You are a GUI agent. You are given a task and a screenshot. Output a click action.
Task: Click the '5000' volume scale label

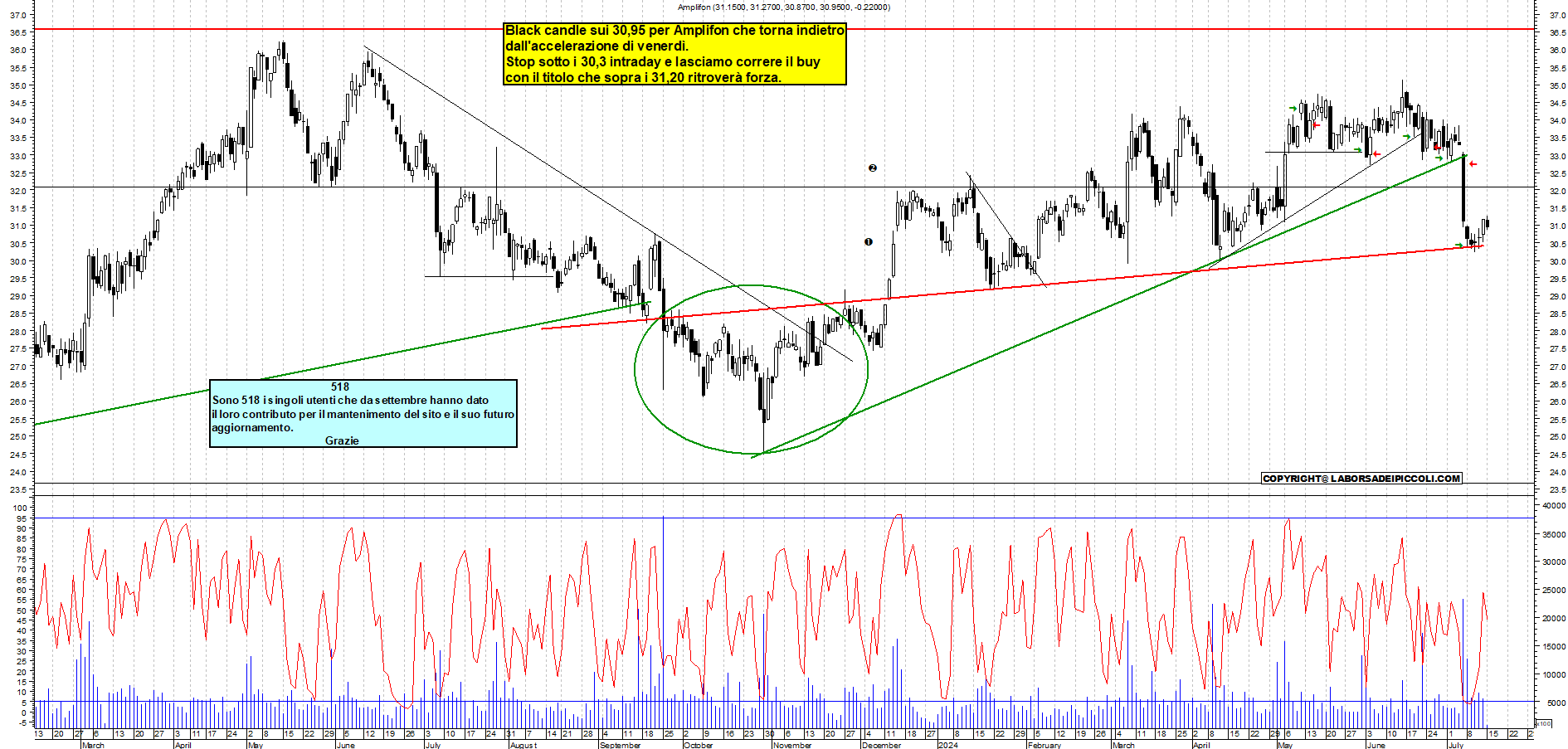pyautogui.click(x=1556, y=703)
